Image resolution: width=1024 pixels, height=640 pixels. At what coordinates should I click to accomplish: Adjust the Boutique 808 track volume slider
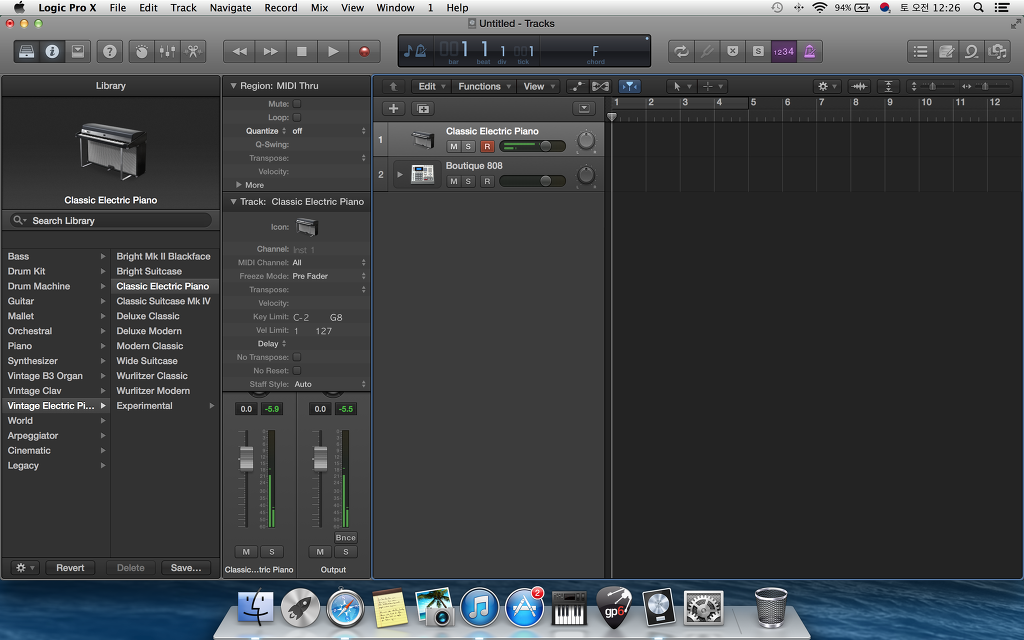click(x=531, y=181)
